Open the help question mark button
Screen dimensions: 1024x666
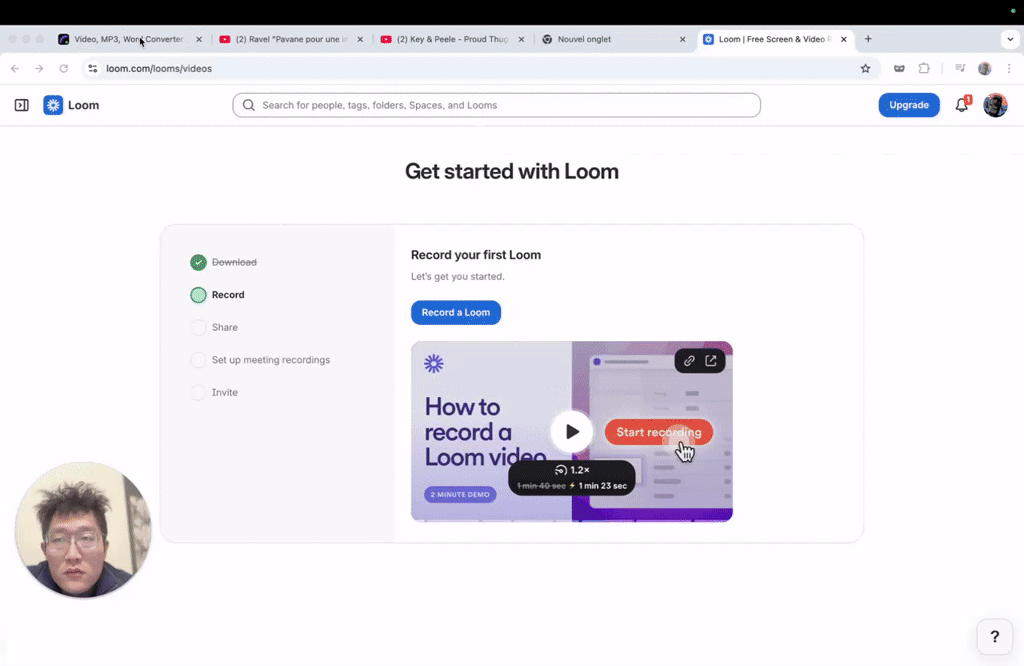click(x=995, y=637)
